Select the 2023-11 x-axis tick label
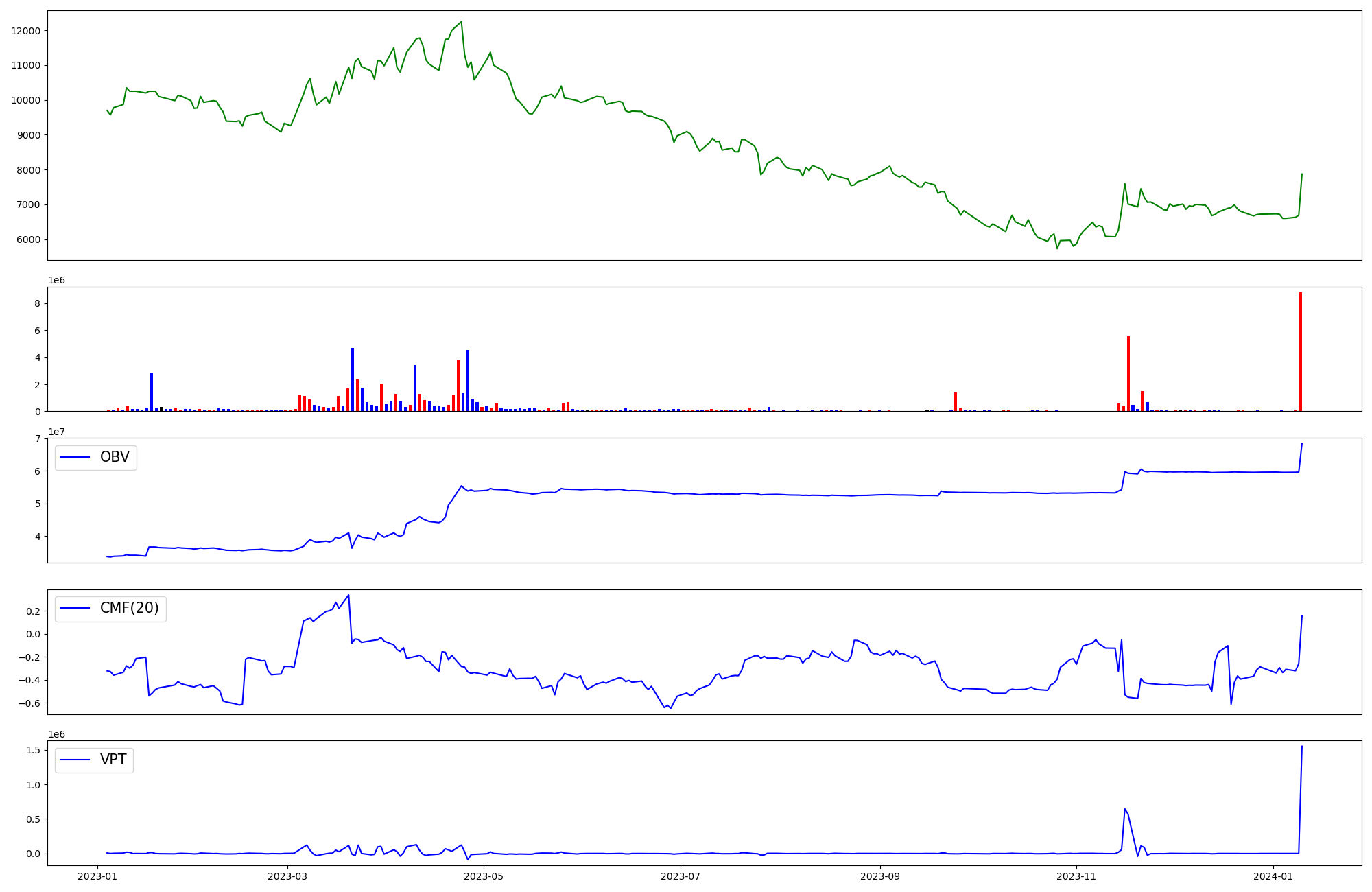 pyautogui.click(x=1076, y=876)
